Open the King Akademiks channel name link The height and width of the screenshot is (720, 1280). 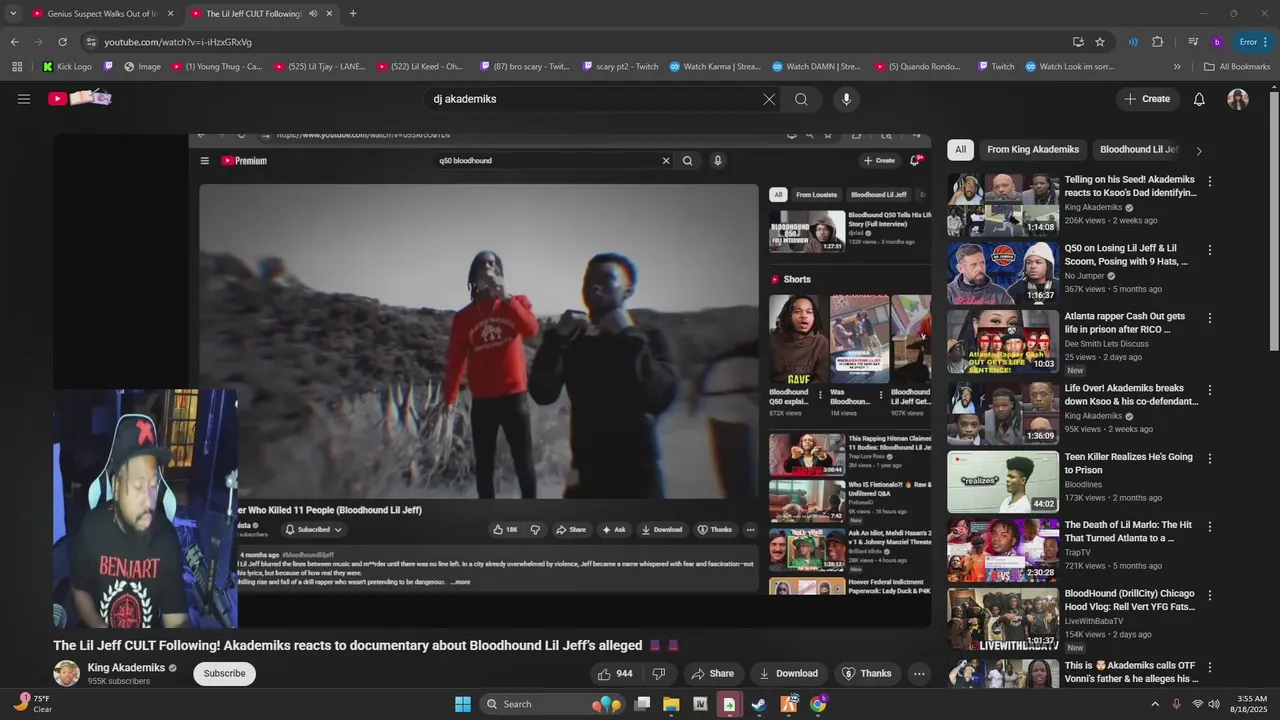(x=126, y=668)
